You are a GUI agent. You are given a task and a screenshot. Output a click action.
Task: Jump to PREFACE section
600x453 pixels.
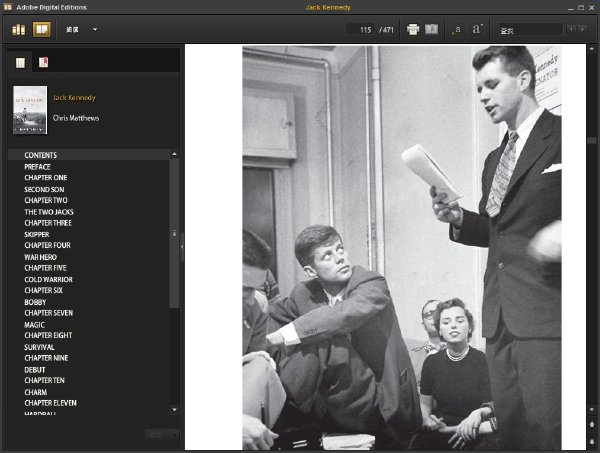pos(38,167)
